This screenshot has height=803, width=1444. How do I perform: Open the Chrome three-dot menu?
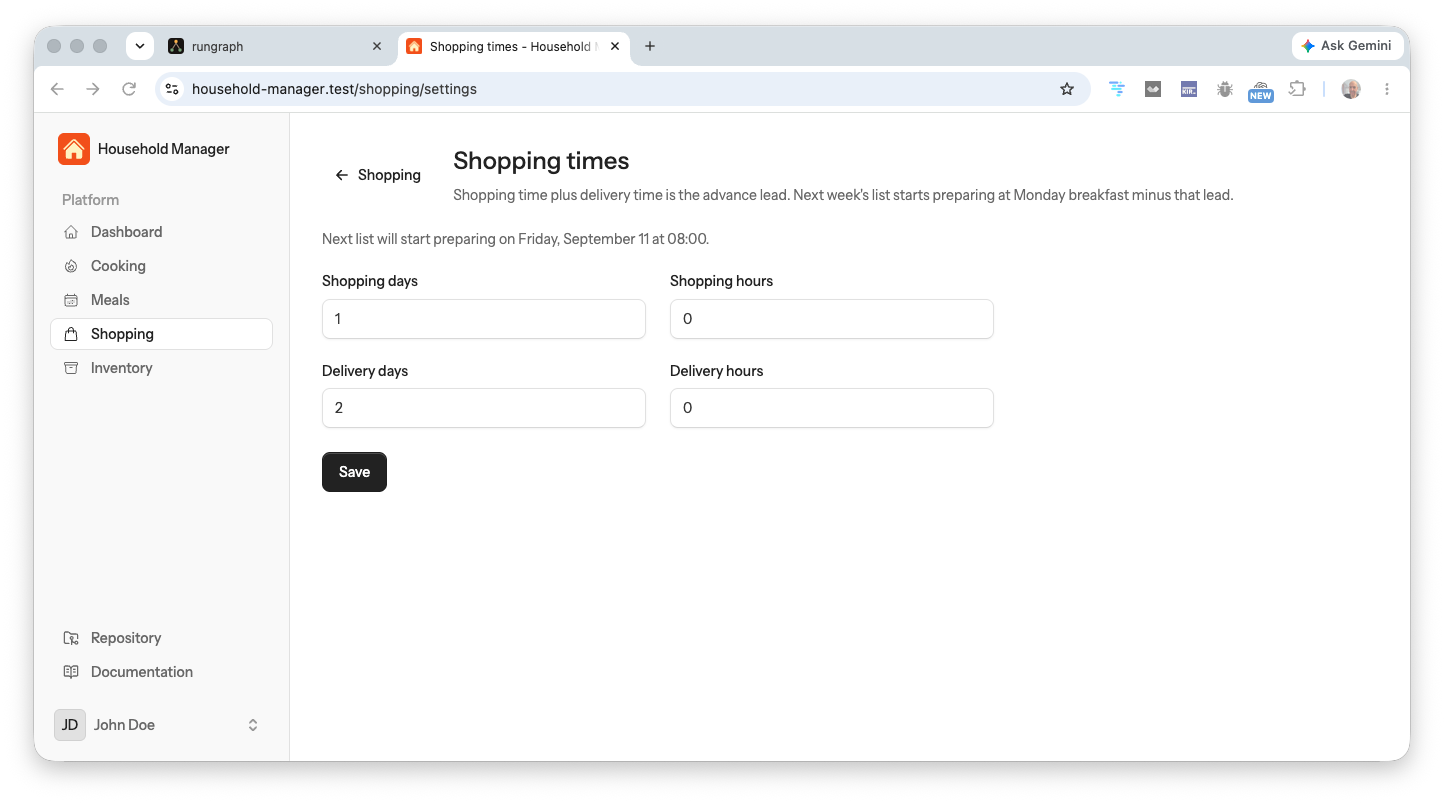1387,89
